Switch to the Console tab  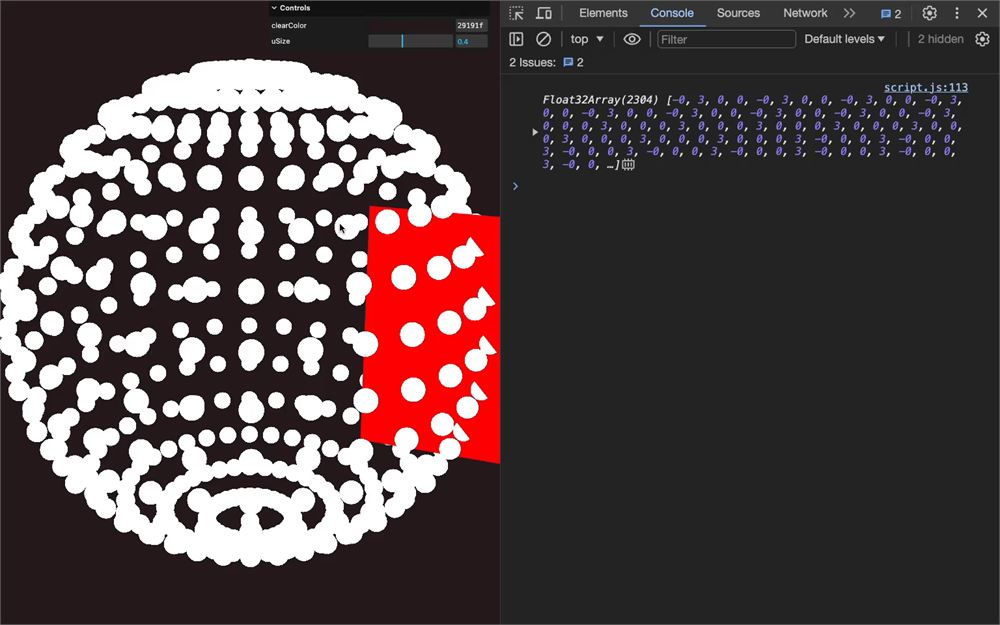click(x=672, y=13)
